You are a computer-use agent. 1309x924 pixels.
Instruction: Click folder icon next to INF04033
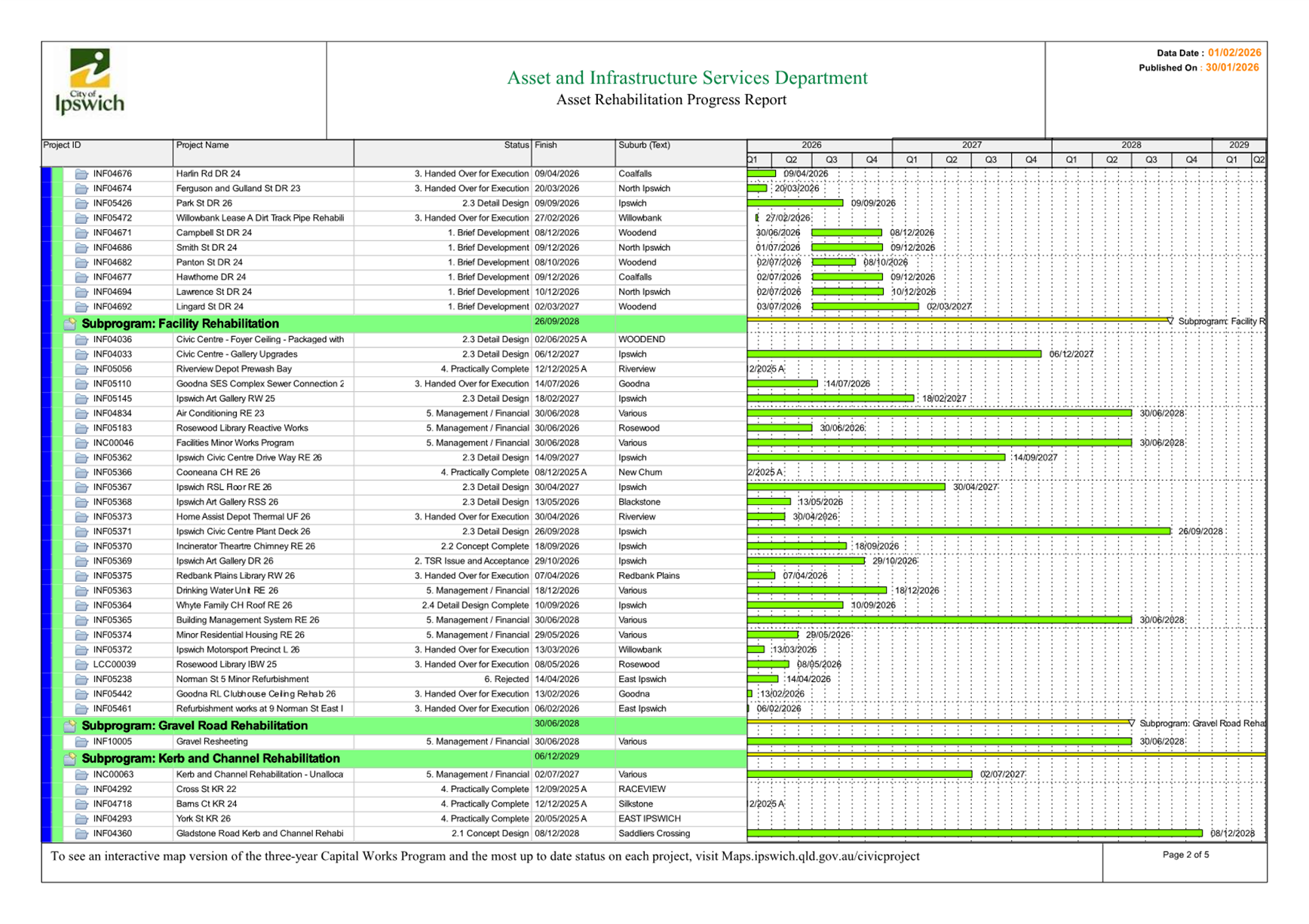coord(81,354)
